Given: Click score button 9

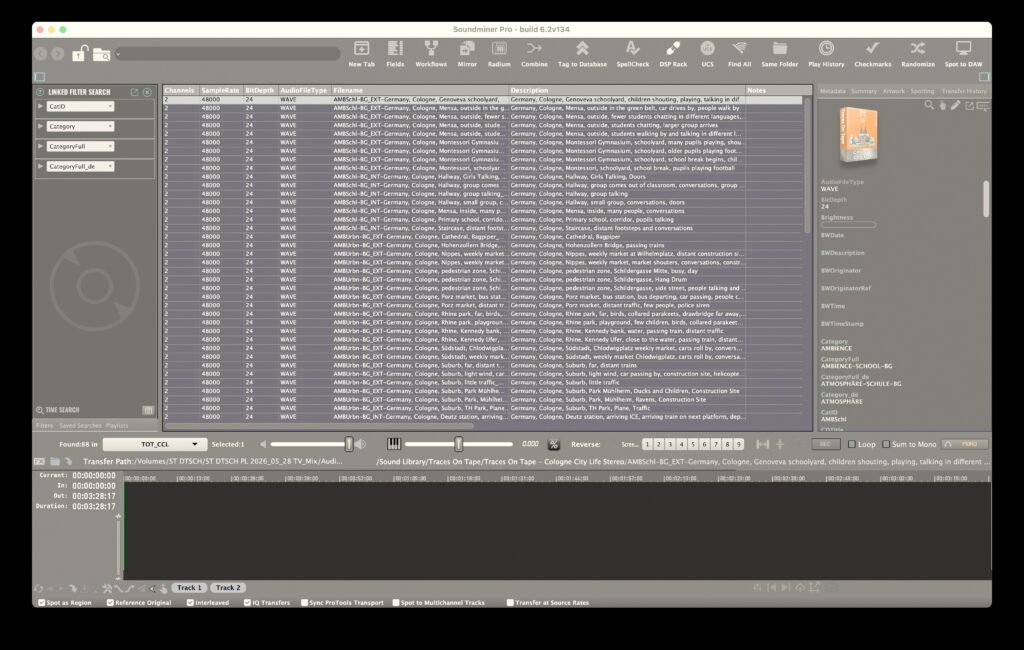Looking at the screenshot, I should (739, 444).
